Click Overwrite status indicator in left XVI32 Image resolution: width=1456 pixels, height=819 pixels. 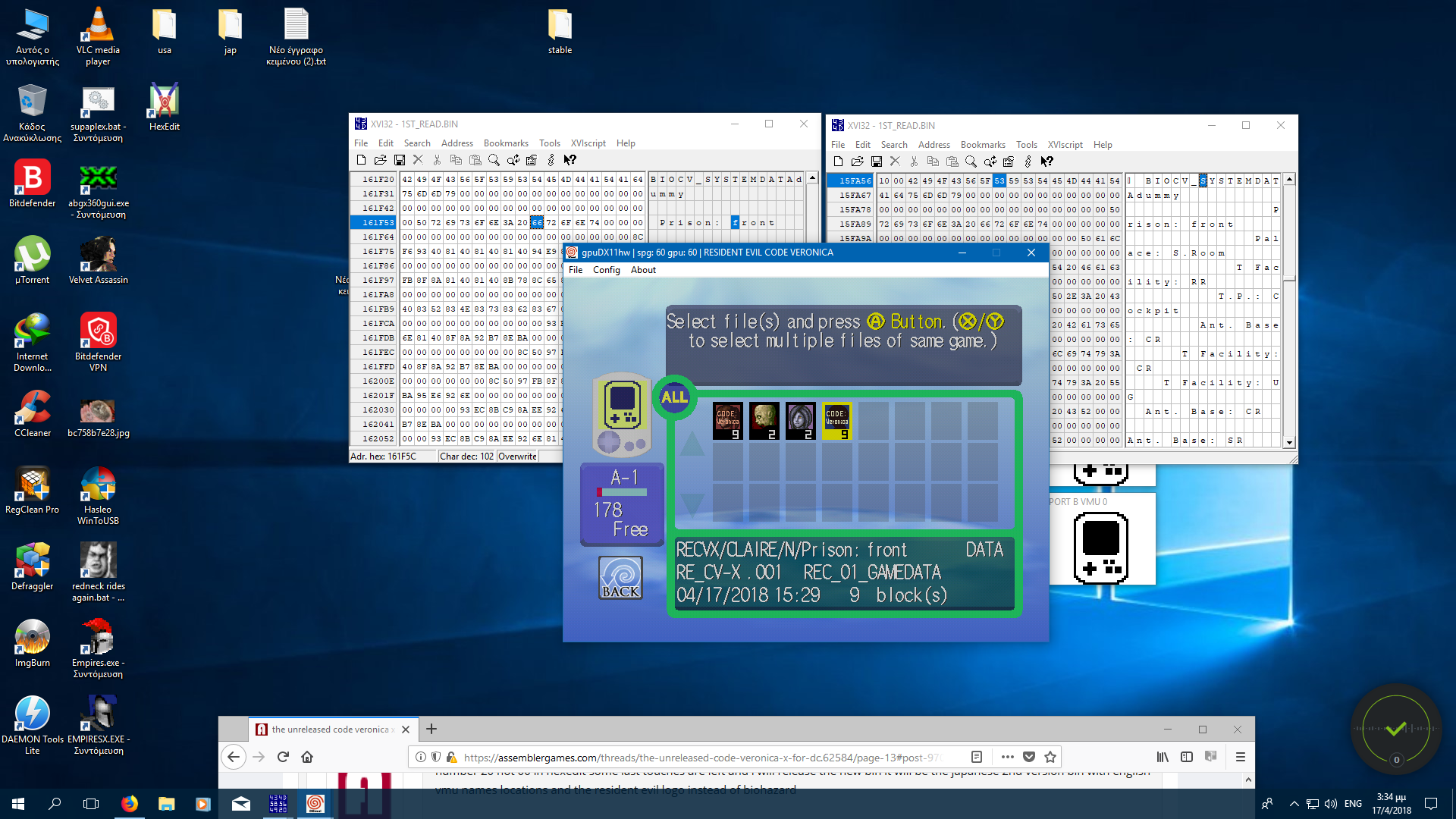(x=517, y=457)
